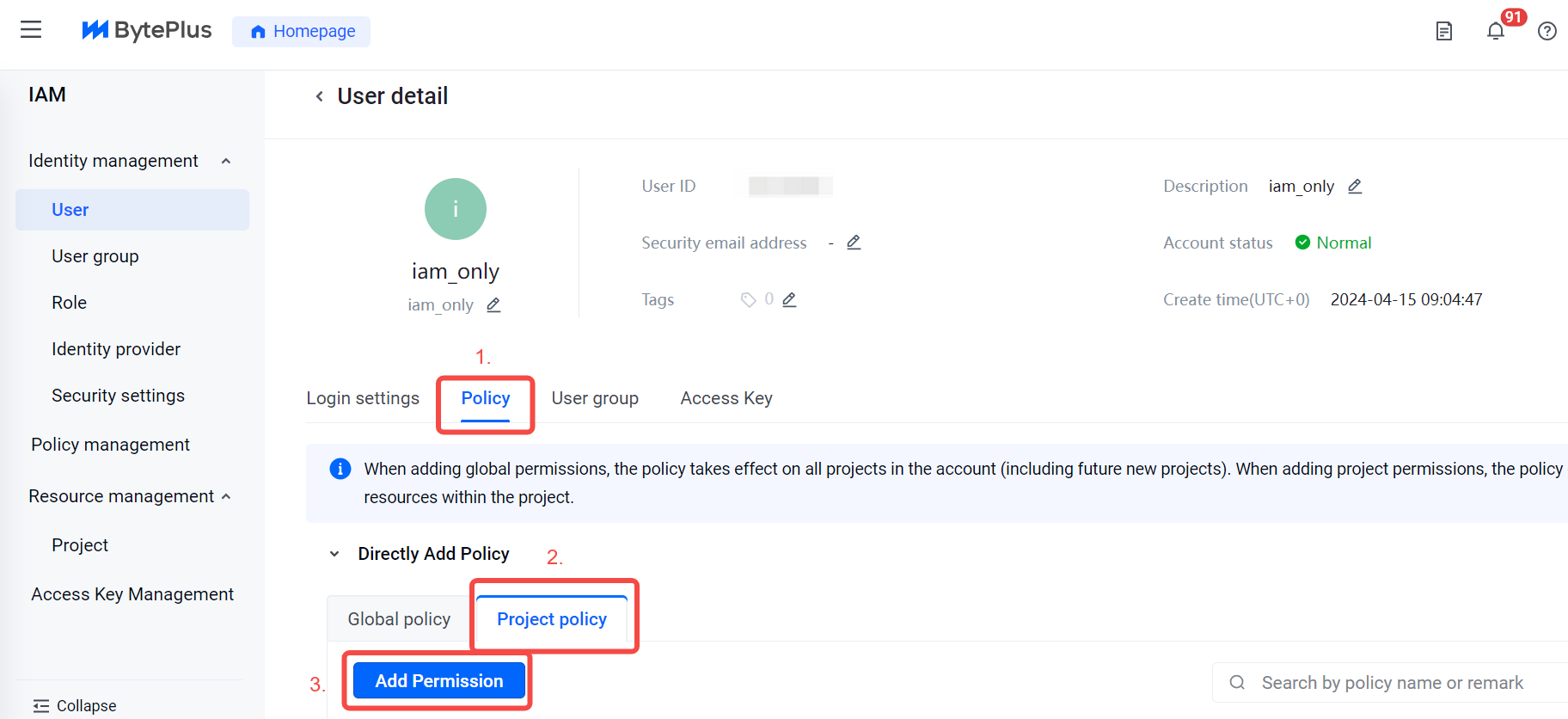This screenshot has height=719, width=1568.
Task: Edit the Description iam_only pencil icon
Action: point(1355,186)
